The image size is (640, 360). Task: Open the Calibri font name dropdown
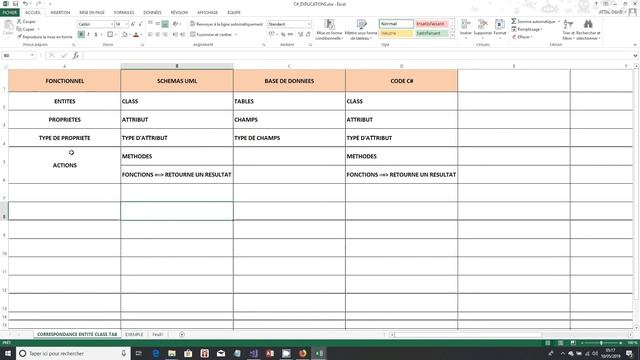[111, 24]
